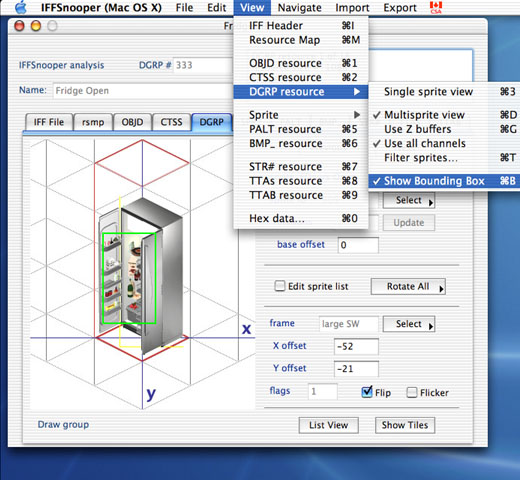The image size is (520, 480).
Task: Close the open View menu
Action: pyautogui.click(x=252, y=7)
